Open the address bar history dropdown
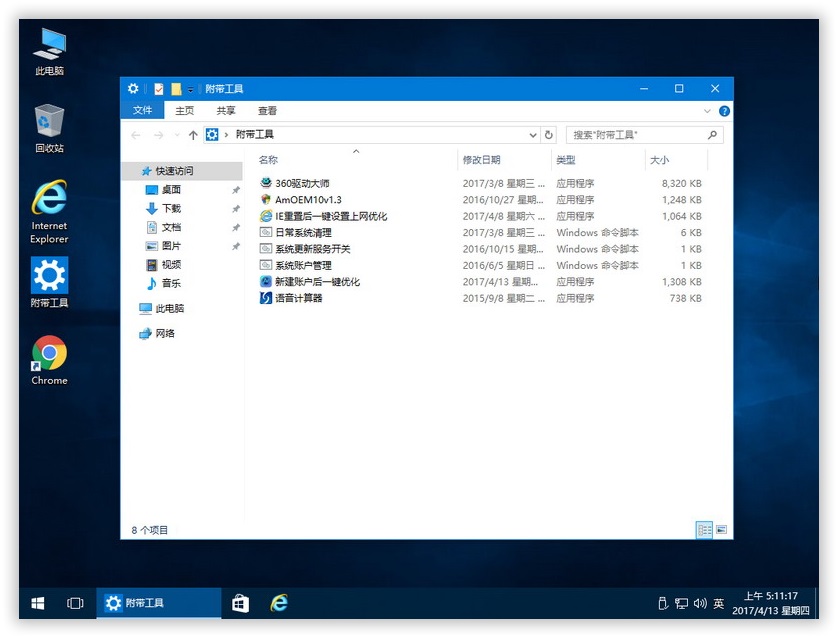The height and width of the screenshot is (638, 838). click(532, 135)
